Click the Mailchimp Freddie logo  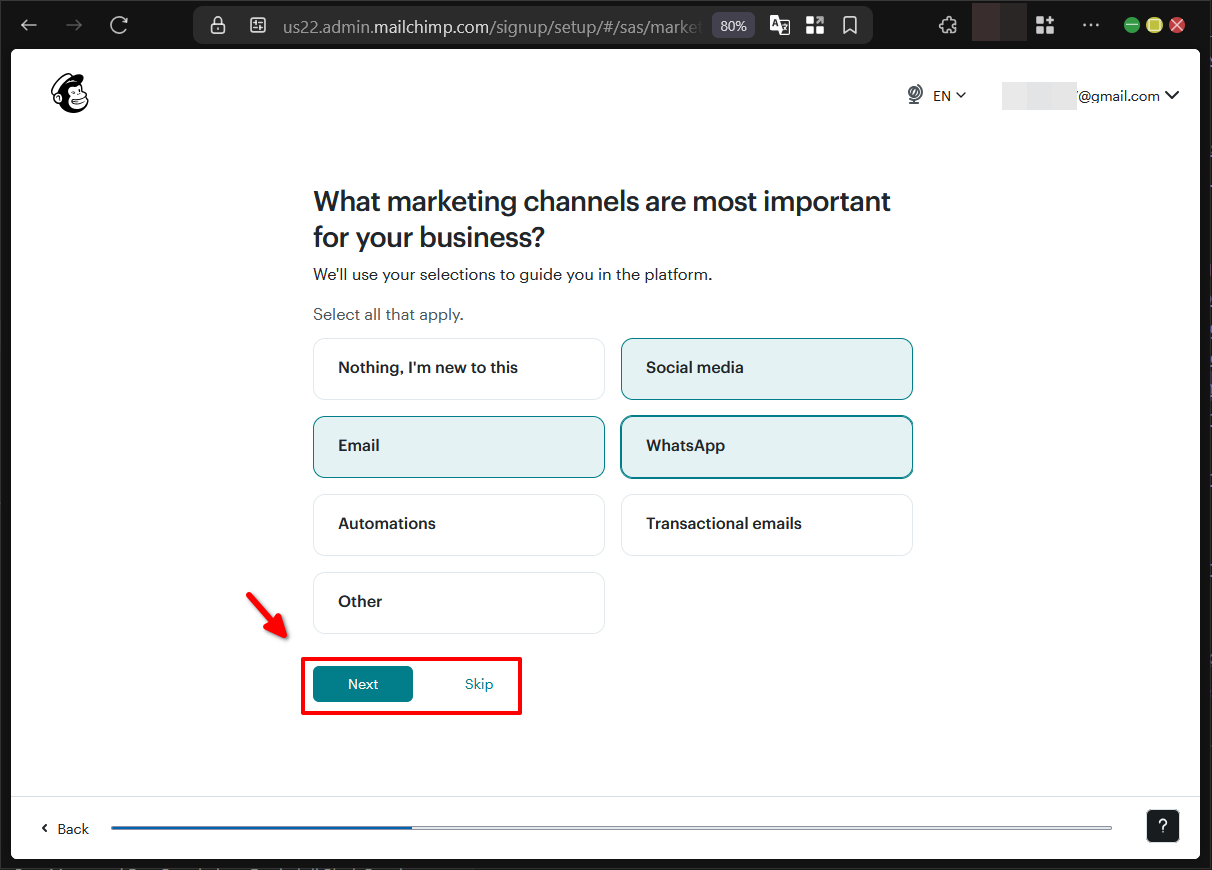pyautogui.click(x=68, y=92)
